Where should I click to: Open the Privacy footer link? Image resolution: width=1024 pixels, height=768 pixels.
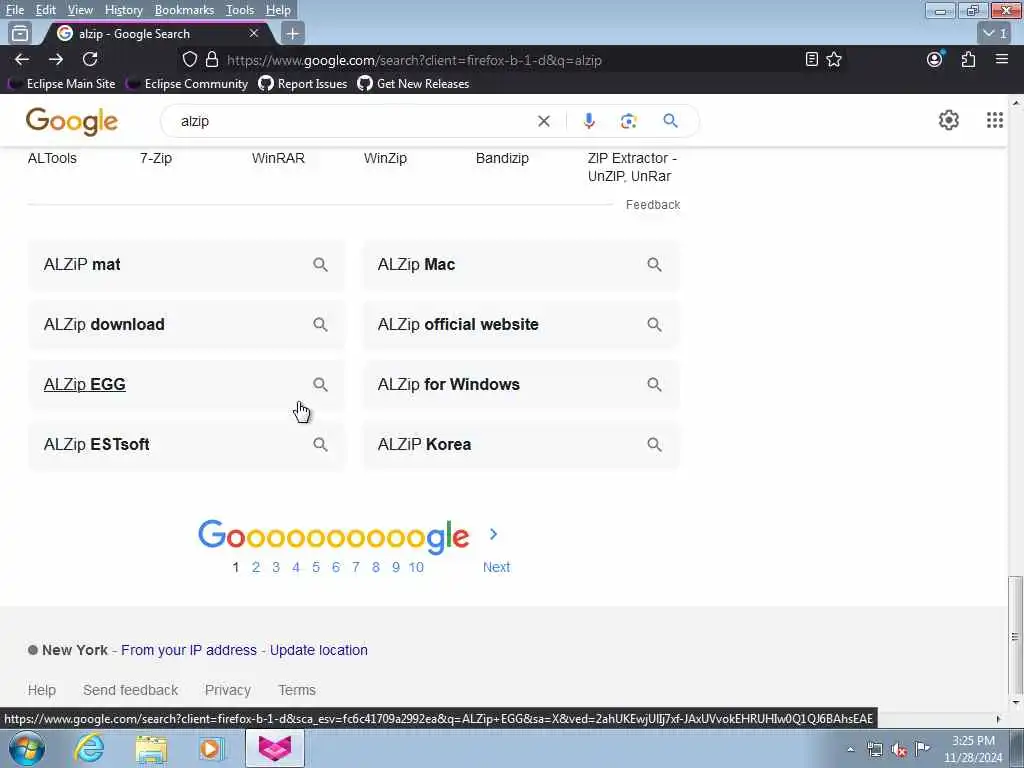tap(228, 690)
